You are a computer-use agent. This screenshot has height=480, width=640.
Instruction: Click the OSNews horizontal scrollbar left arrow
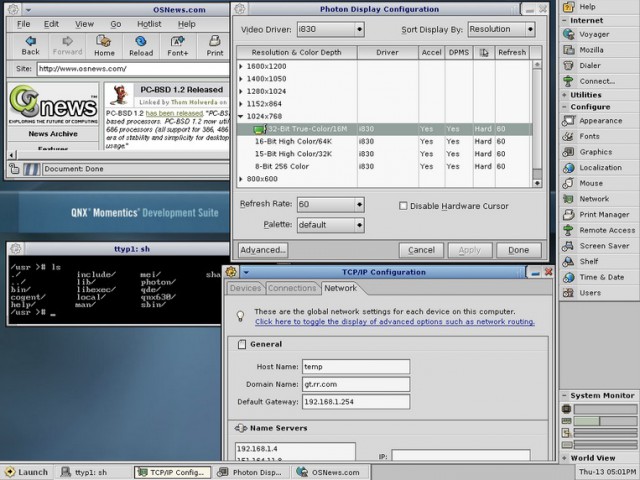[12, 155]
